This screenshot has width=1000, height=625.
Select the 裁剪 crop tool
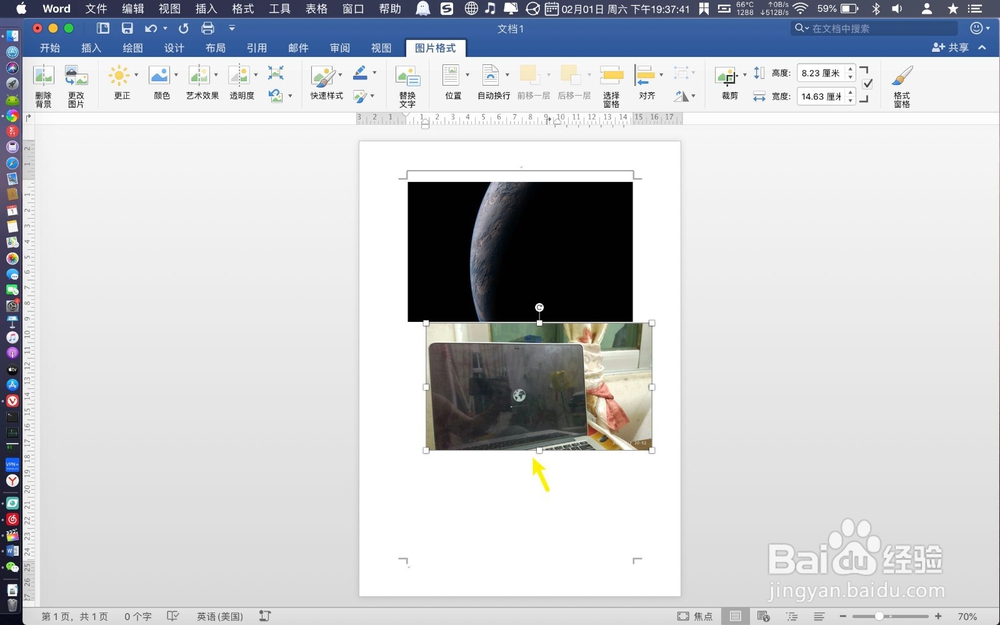pyautogui.click(x=726, y=77)
